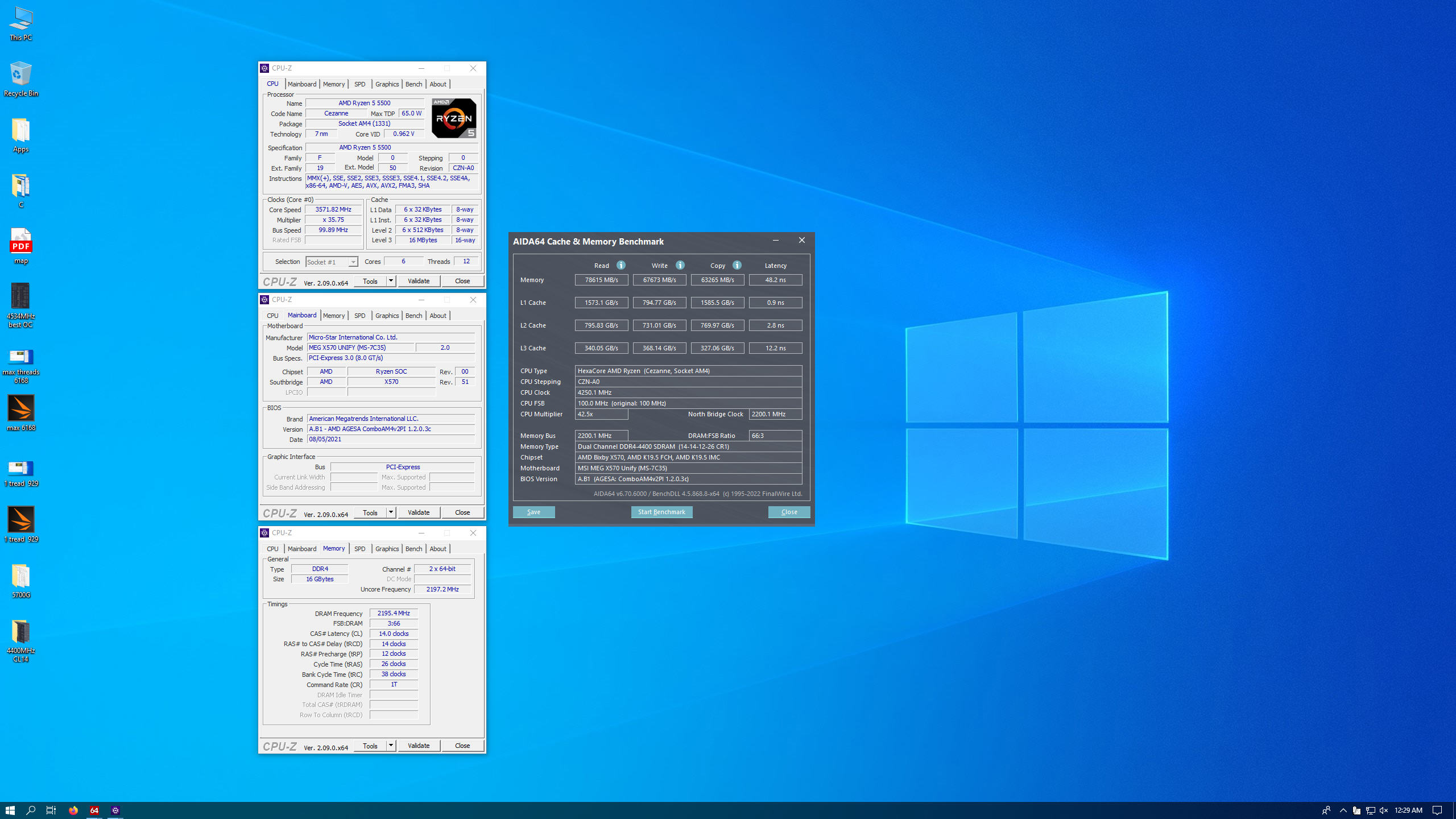
Task: Click Core Speed field 3571.82 MHz
Action: point(333,209)
